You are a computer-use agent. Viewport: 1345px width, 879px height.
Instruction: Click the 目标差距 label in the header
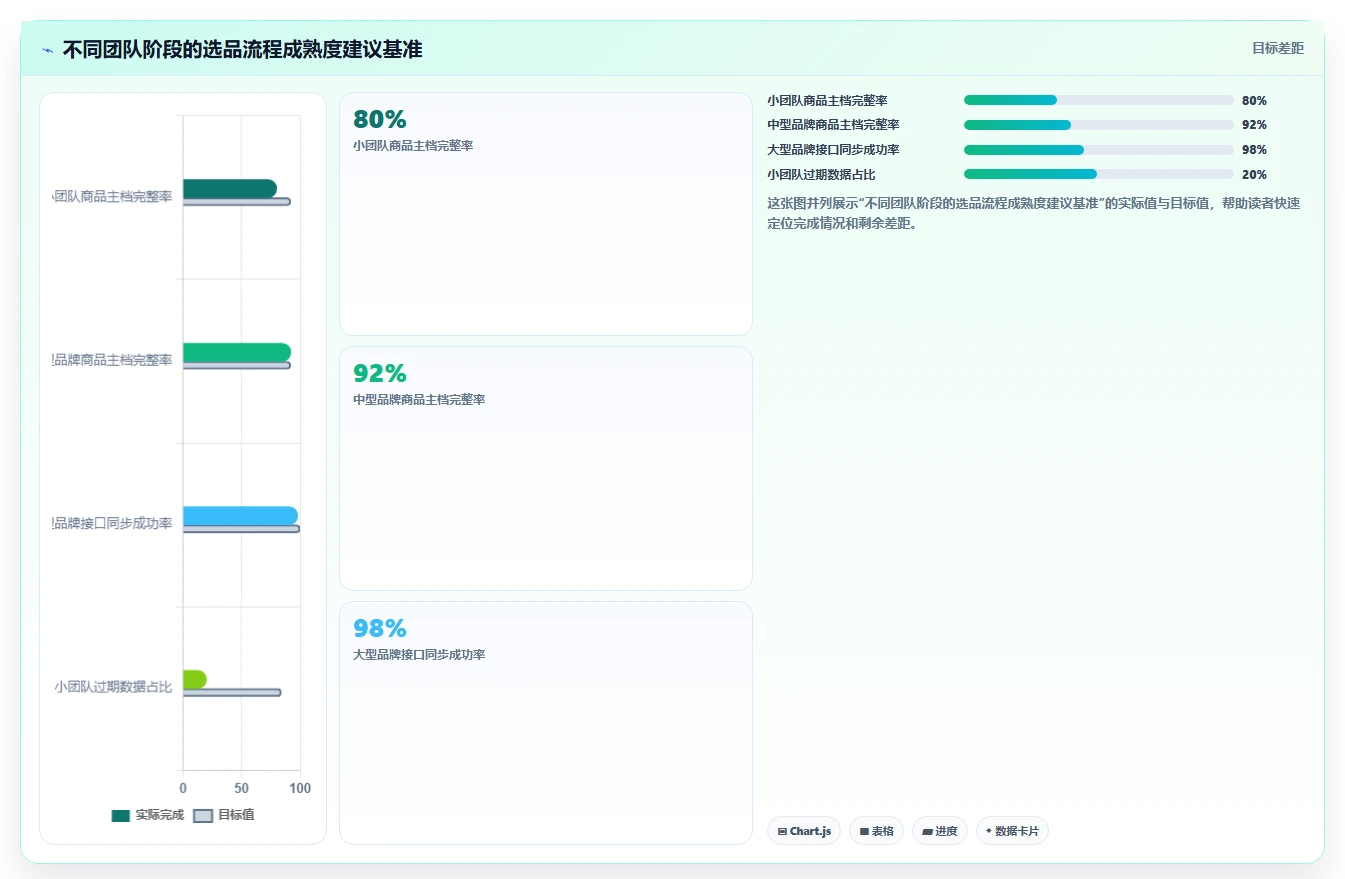(1277, 48)
